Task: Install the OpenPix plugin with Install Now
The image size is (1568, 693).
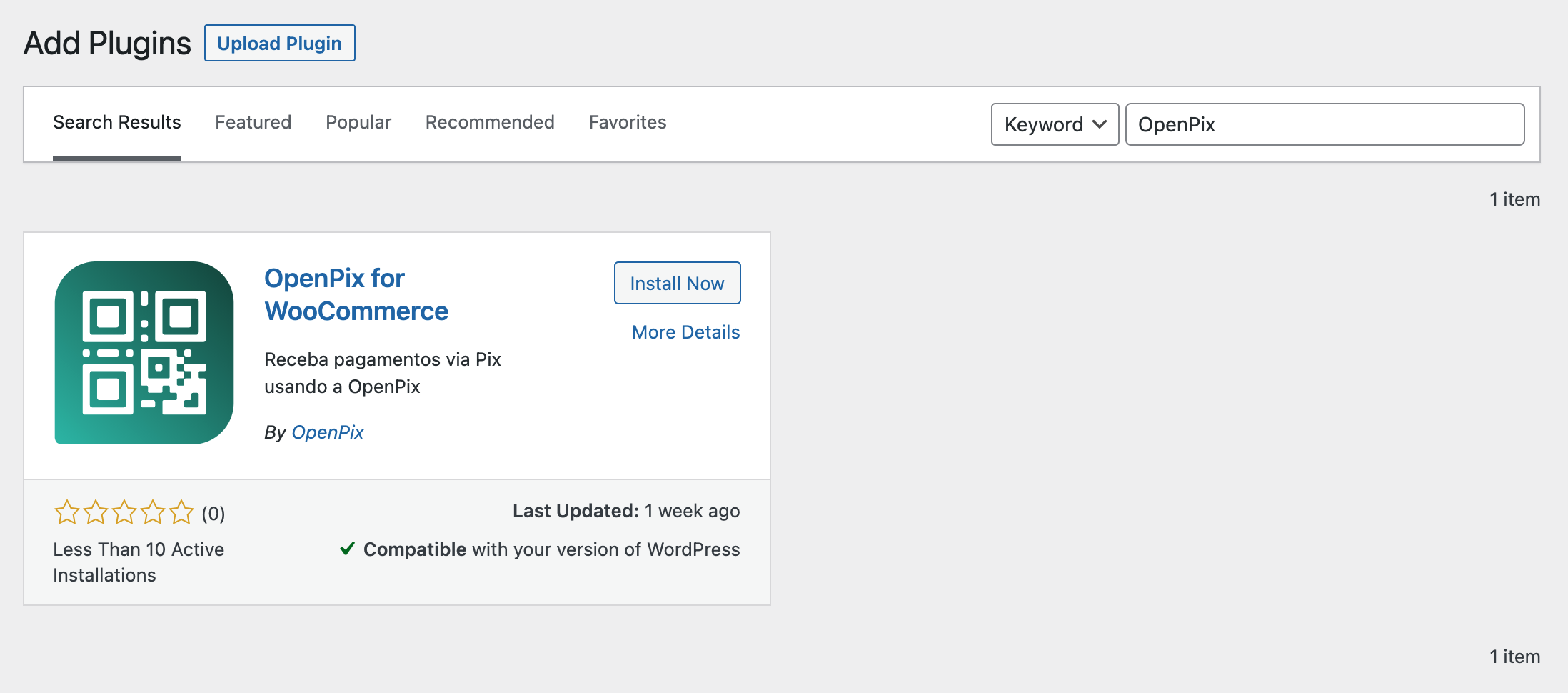Action: tap(677, 284)
